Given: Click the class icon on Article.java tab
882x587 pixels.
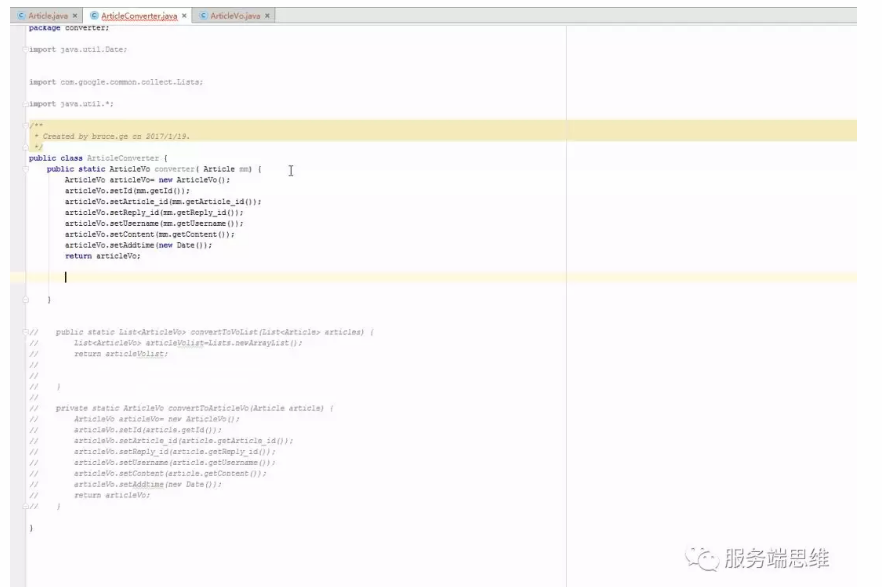Looking at the screenshot, I should pyautogui.click(x=21, y=16).
